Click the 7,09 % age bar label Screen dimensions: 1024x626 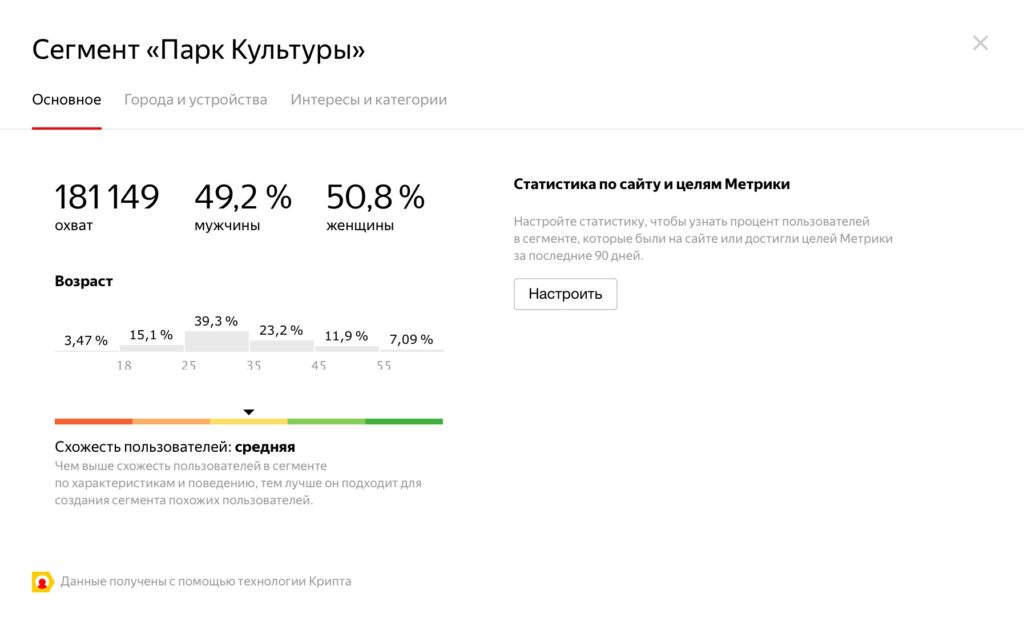411,340
